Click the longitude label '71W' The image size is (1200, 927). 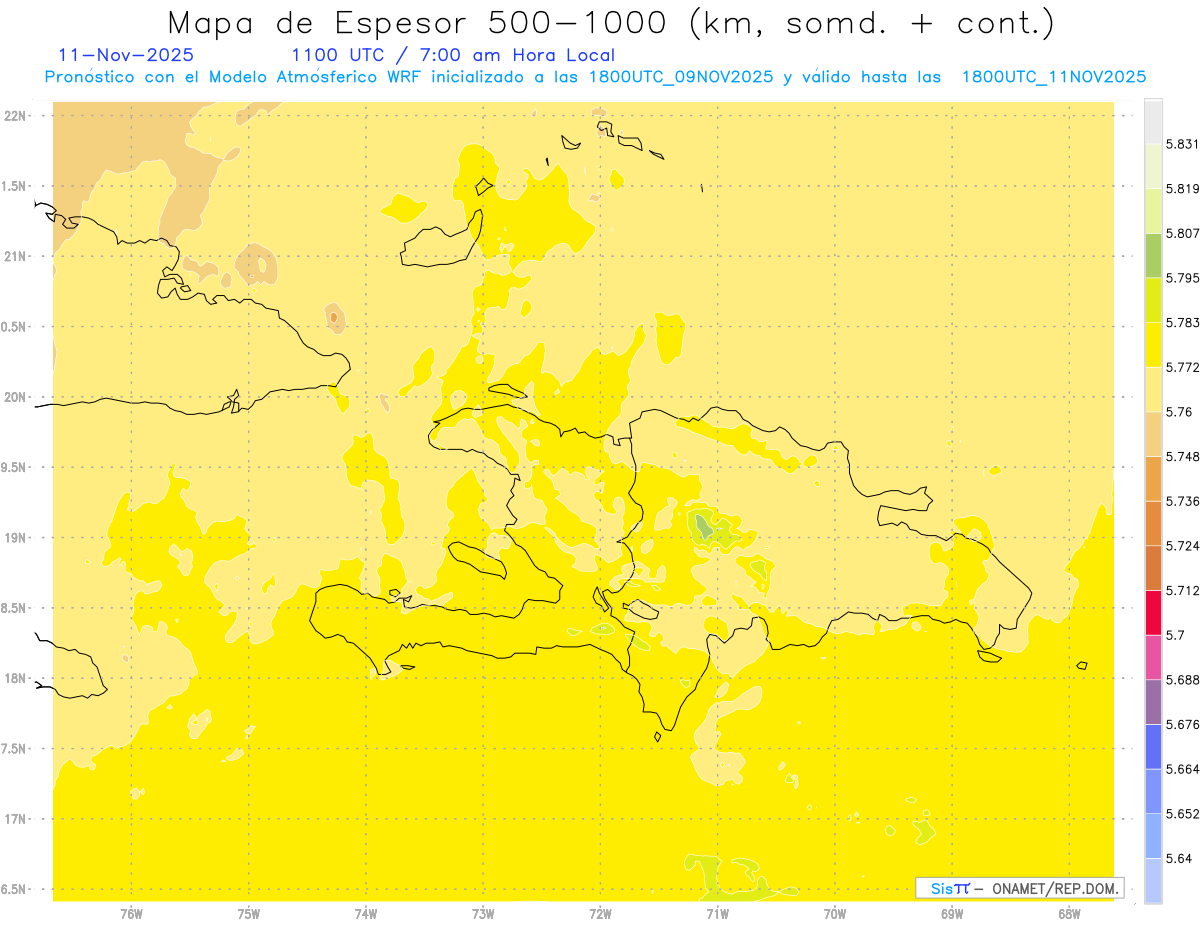[x=717, y=913]
